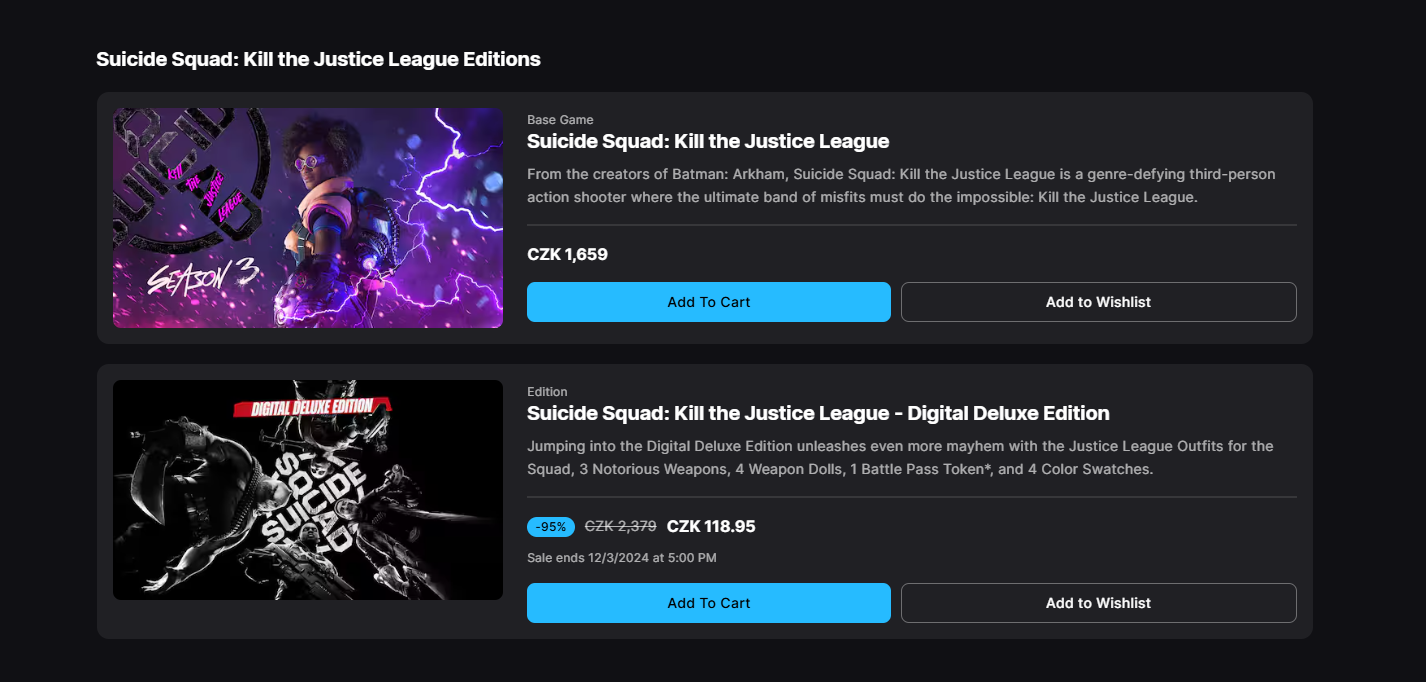Click the discounted CZK 118.95 price
Screen dimensions: 1426x682
pos(711,526)
